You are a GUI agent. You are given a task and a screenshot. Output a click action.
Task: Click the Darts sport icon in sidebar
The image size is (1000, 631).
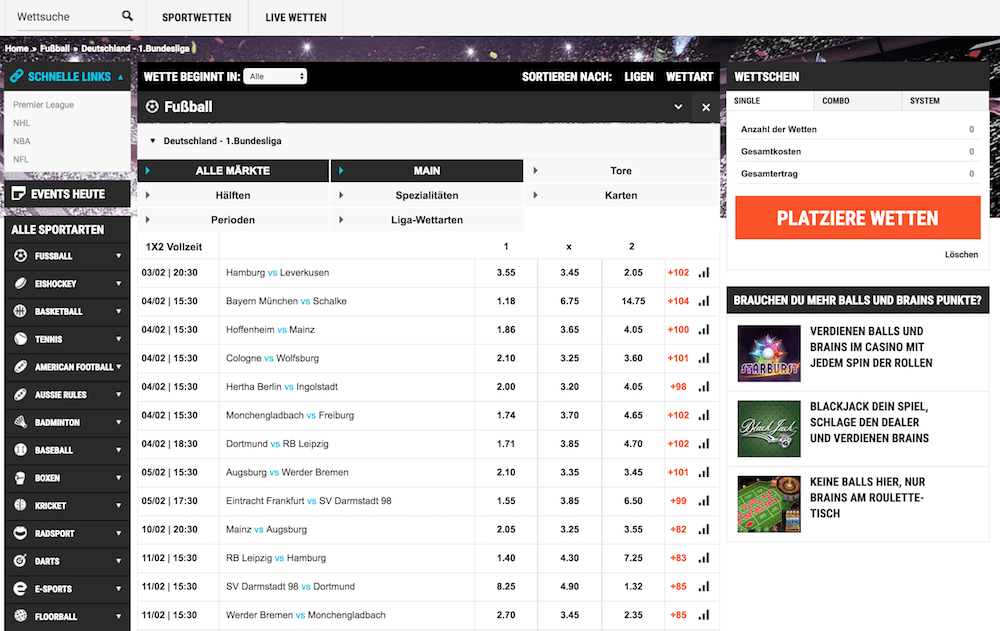click(20, 561)
